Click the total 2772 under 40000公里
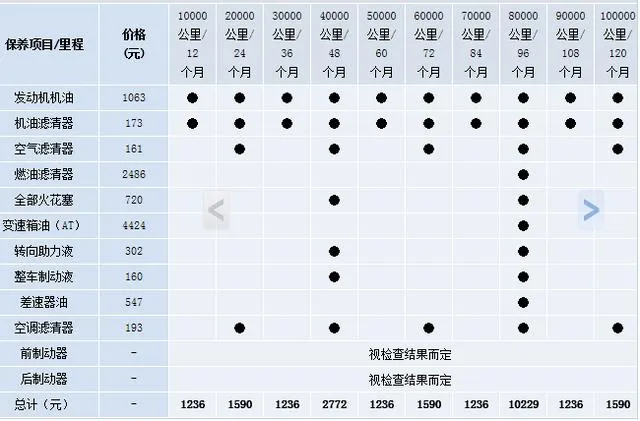 pyautogui.click(x=334, y=405)
